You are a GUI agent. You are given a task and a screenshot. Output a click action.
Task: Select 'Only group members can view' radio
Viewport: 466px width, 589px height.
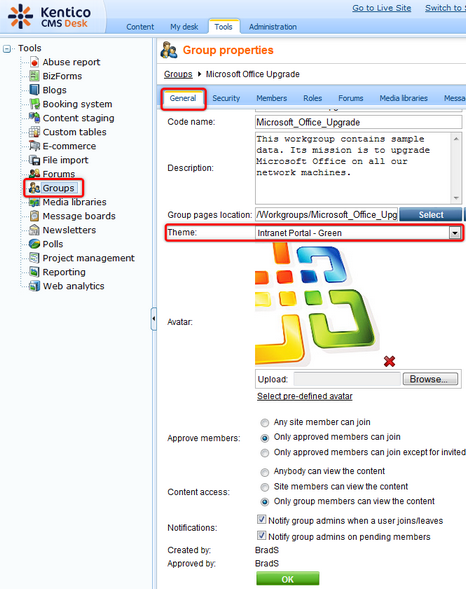tap(265, 502)
